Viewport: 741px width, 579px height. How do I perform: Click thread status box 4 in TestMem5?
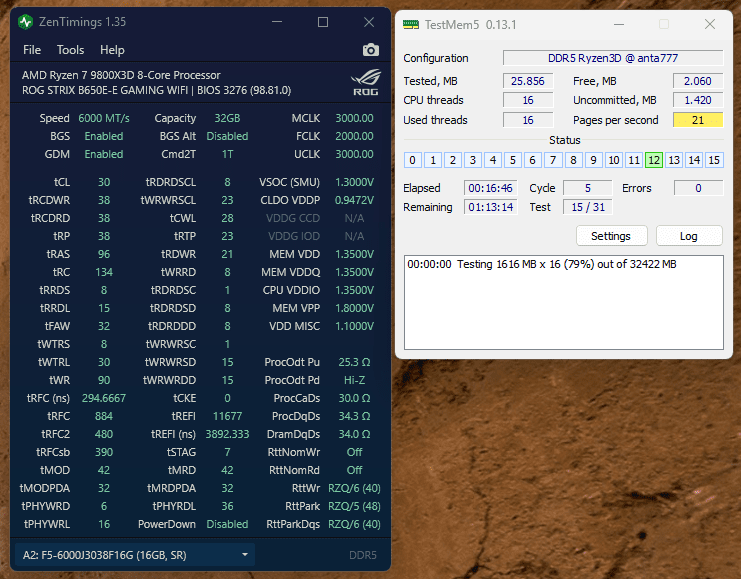[493, 160]
